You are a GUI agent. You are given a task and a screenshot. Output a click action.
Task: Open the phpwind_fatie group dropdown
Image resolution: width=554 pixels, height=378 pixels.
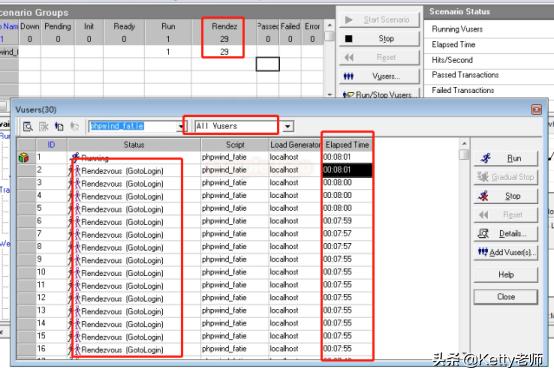pos(181,126)
